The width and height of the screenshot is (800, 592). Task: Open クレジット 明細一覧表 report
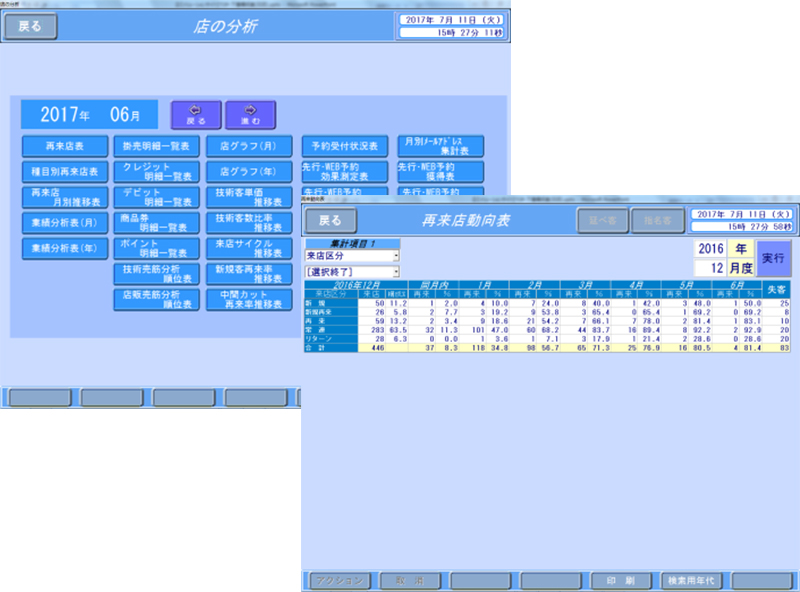click(x=156, y=171)
